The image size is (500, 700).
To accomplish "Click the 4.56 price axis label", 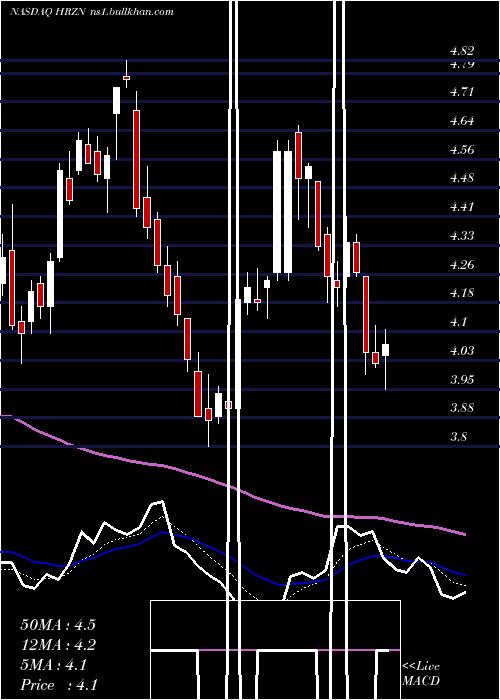I will 462,150.
